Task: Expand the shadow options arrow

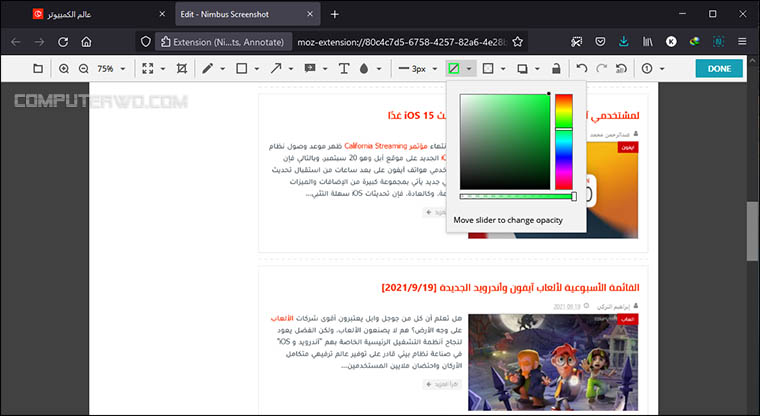Action: 537,69
